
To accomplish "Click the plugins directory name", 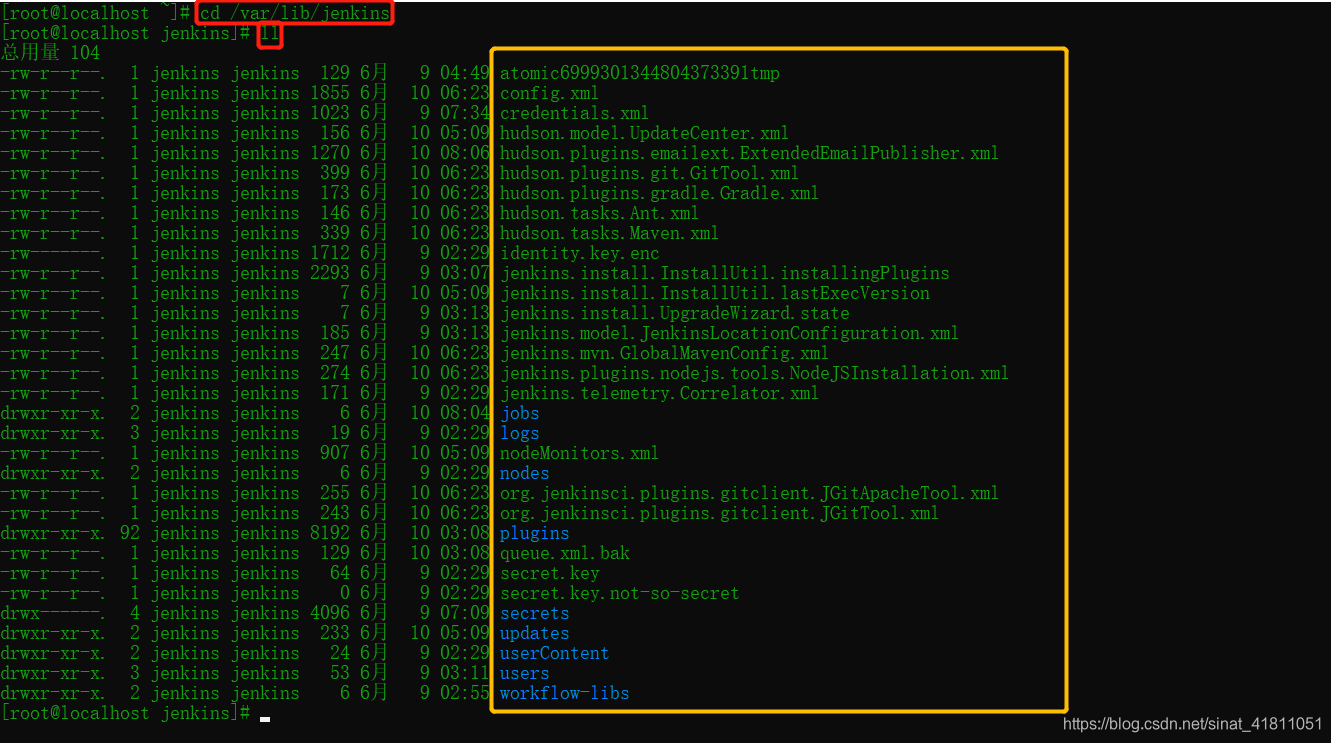I will (535, 533).
